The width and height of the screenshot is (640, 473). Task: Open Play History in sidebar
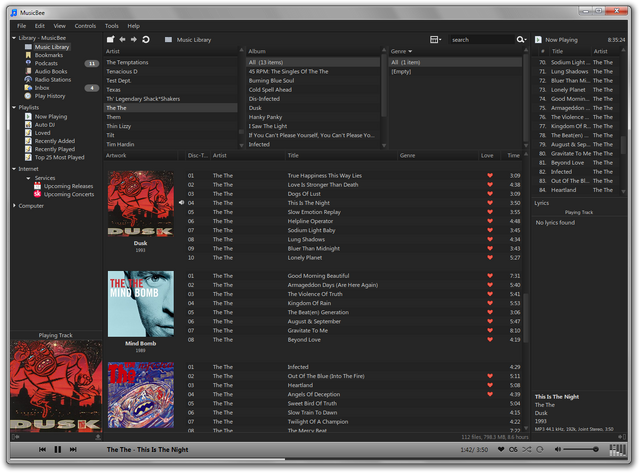50,96
